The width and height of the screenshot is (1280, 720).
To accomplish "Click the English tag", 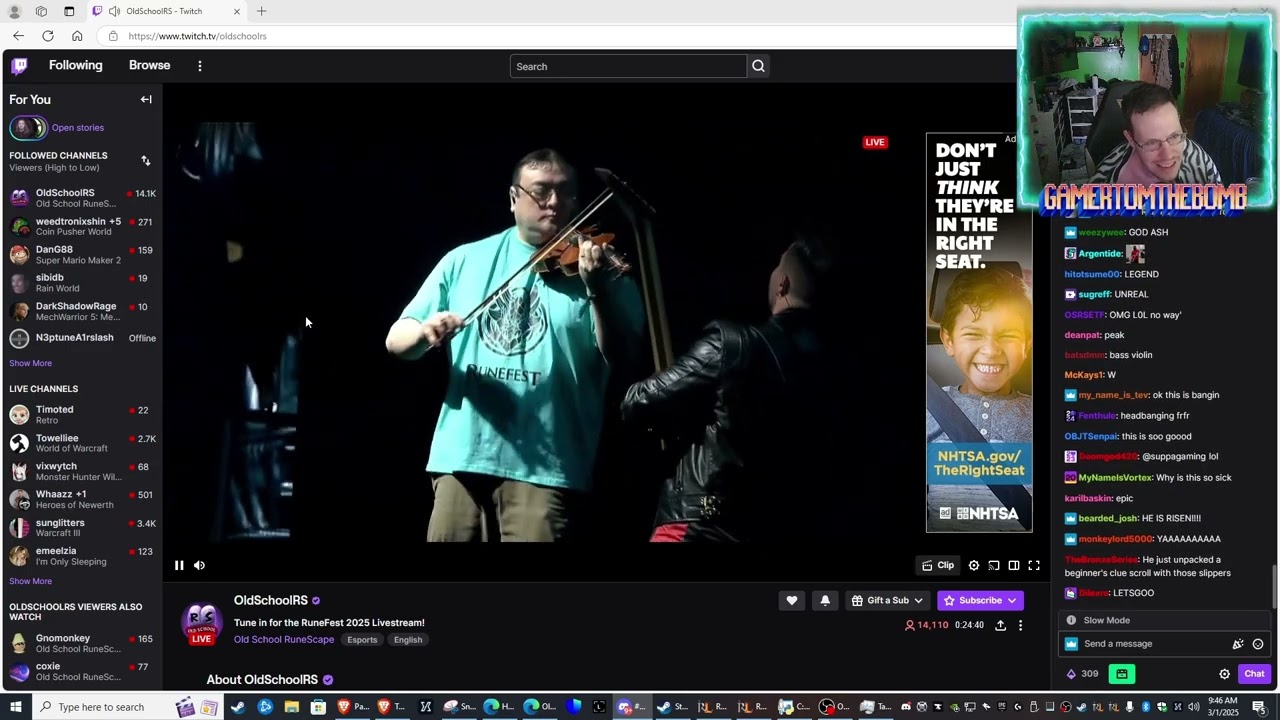I will pyautogui.click(x=408, y=640).
